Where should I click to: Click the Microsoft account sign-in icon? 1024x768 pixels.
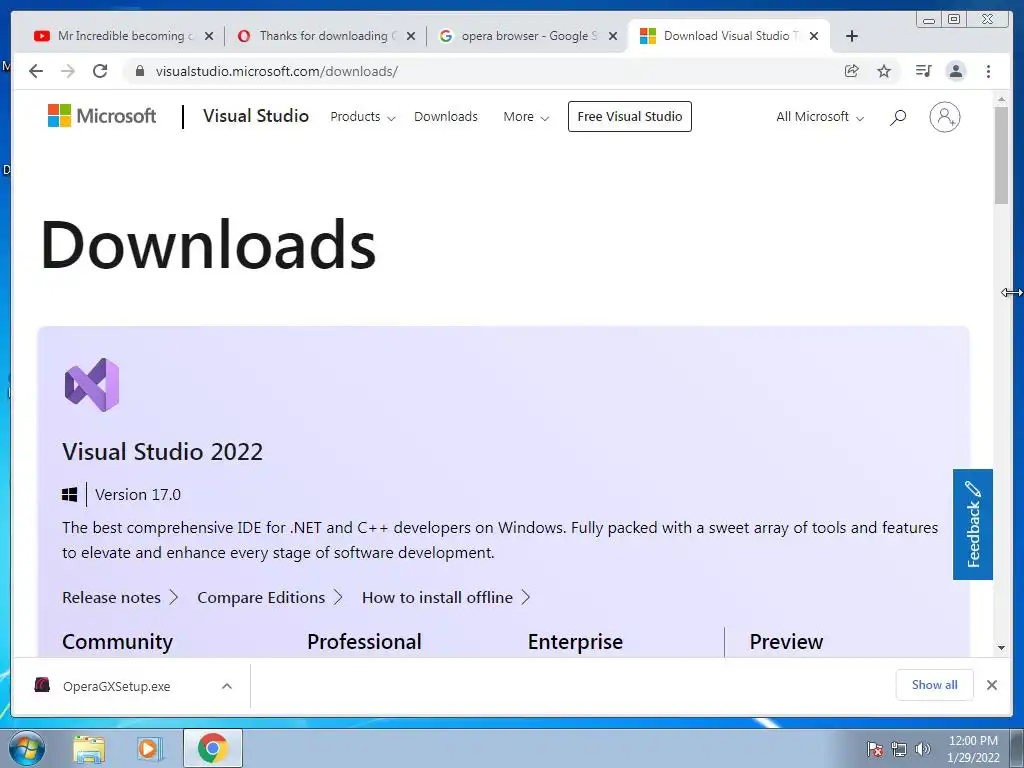pyautogui.click(x=945, y=118)
